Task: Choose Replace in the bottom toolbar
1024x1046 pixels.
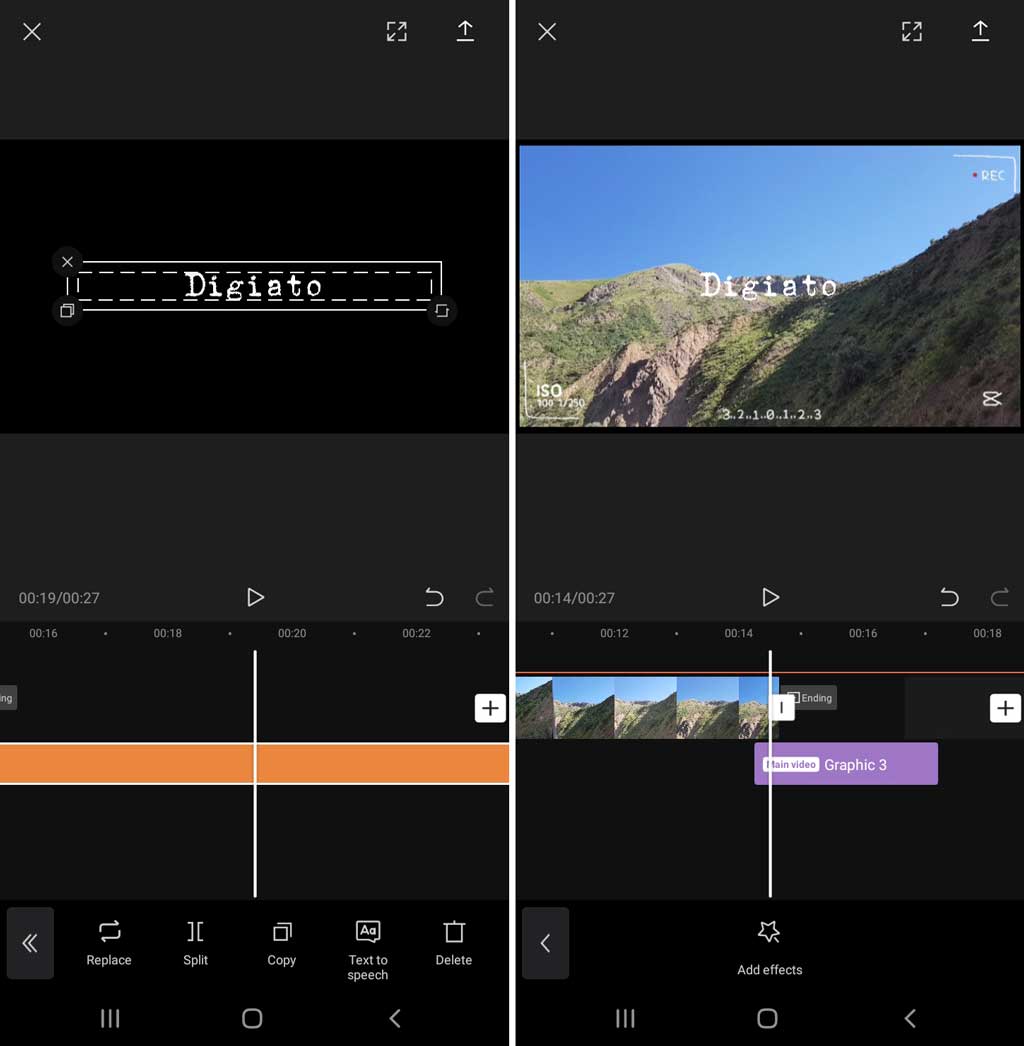Action: (109, 943)
